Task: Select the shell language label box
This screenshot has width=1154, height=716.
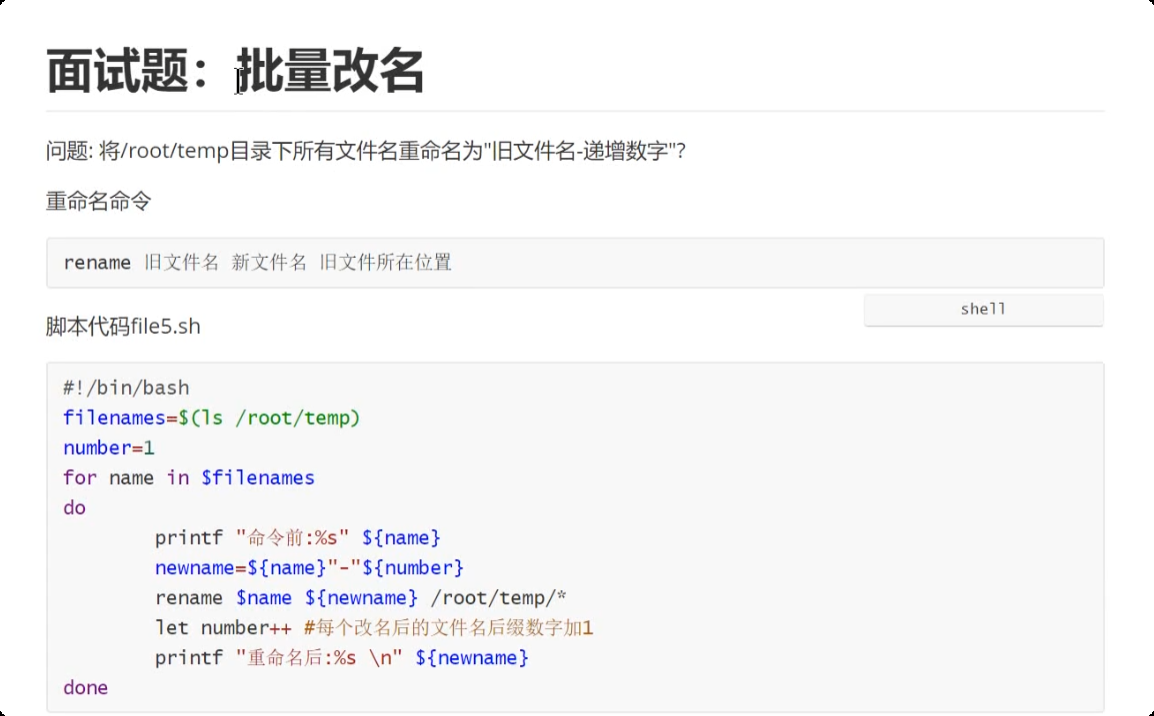Action: 983,310
